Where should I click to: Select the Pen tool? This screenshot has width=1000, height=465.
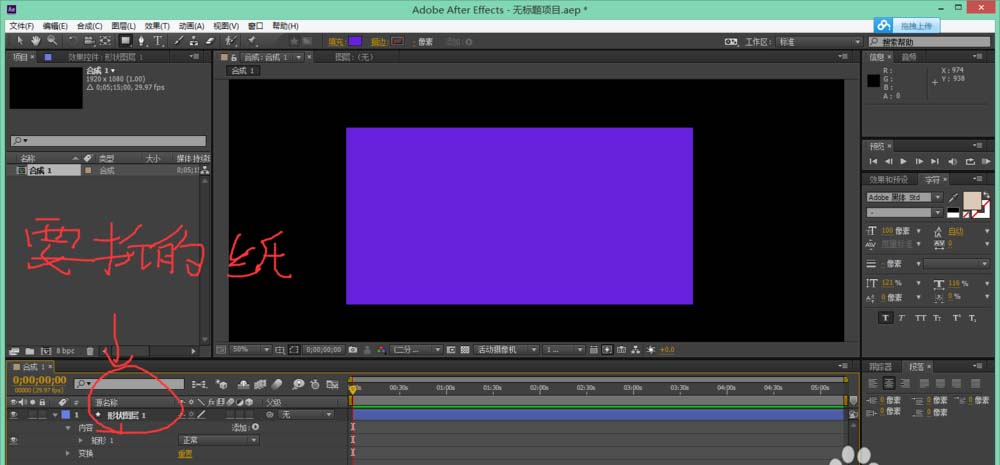(x=142, y=41)
